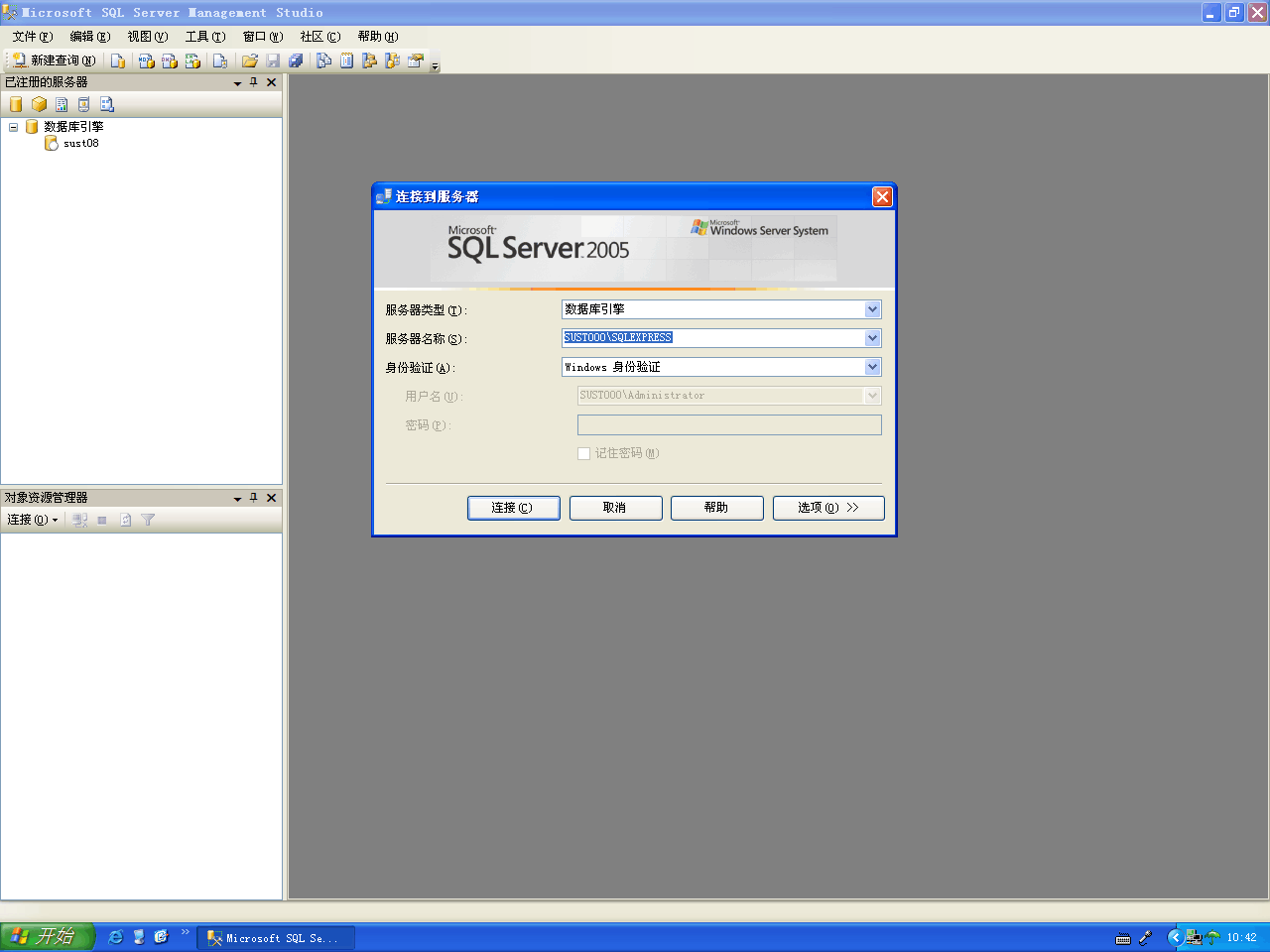Click the Disconnect icon in Object Explorer

point(80,520)
